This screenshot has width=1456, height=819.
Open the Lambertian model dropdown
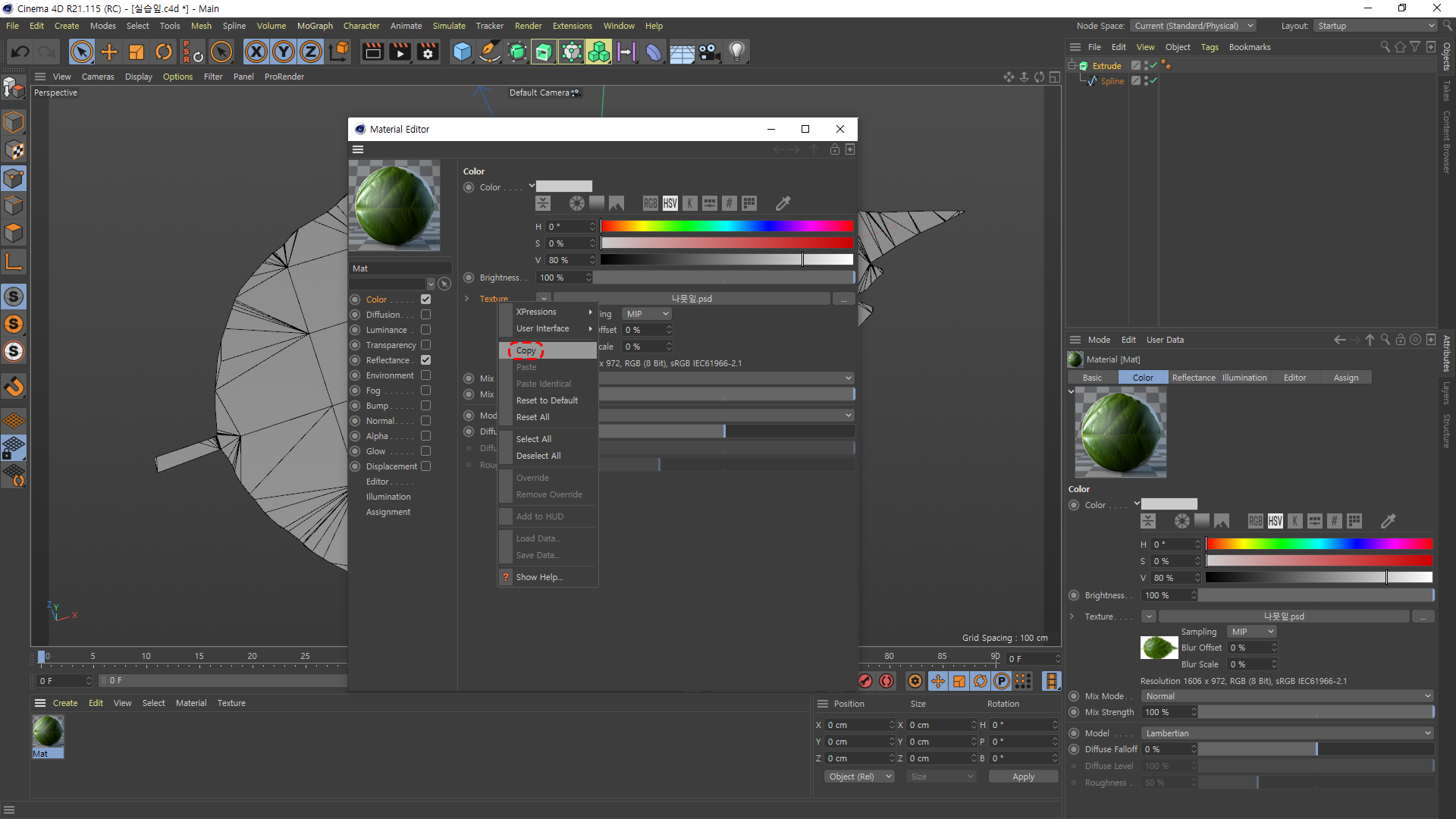click(x=1287, y=733)
